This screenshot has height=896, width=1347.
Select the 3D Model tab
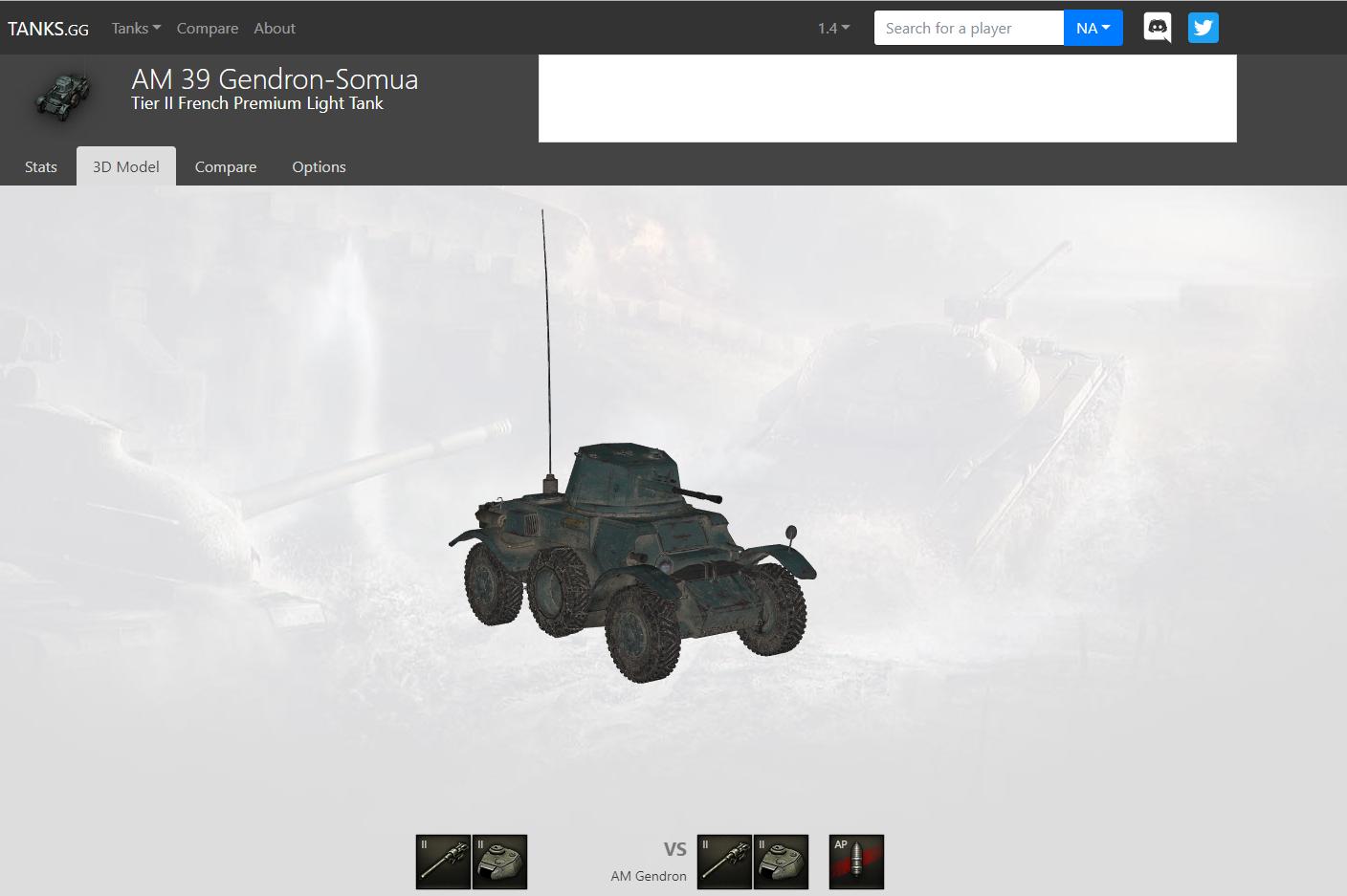pos(126,166)
